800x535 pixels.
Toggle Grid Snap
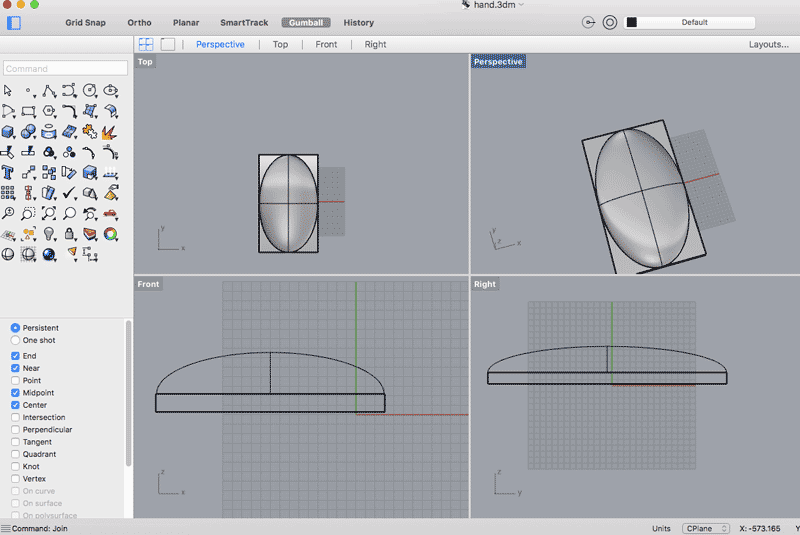[85, 22]
